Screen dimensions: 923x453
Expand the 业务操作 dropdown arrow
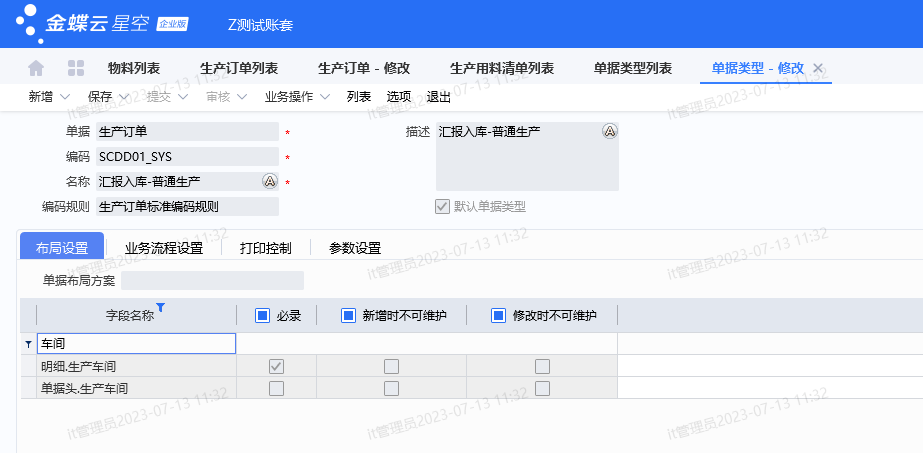coord(325,97)
